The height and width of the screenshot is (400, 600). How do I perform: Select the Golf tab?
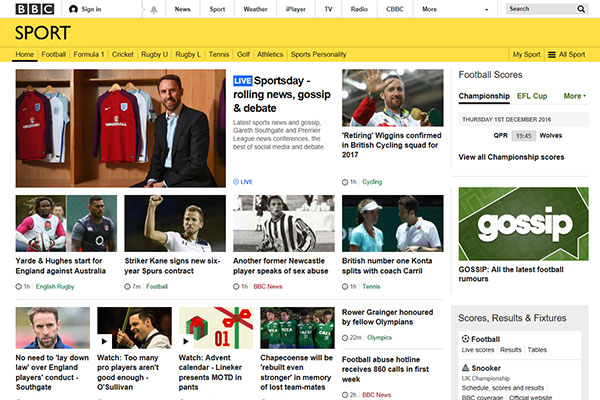coord(243,54)
